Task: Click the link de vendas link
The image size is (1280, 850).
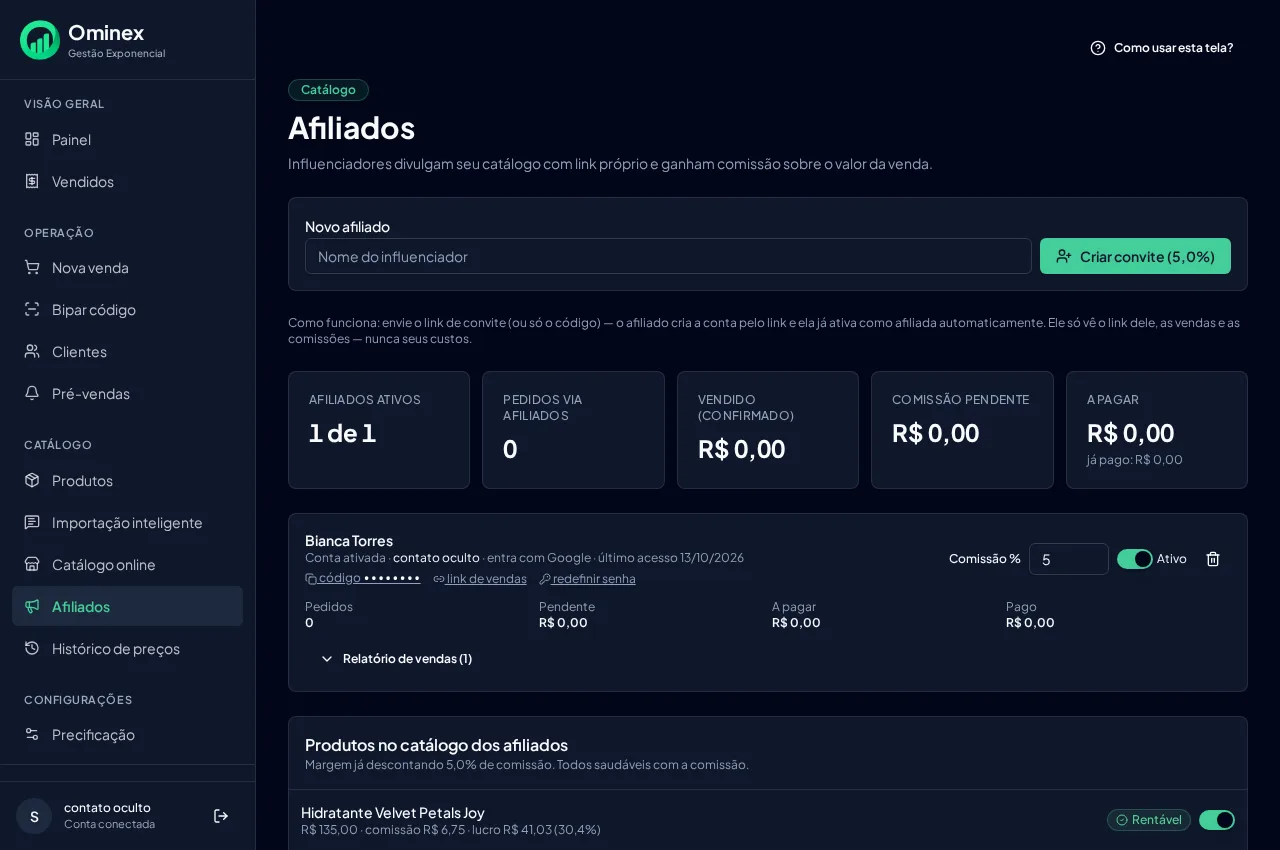Action: (x=480, y=579)
